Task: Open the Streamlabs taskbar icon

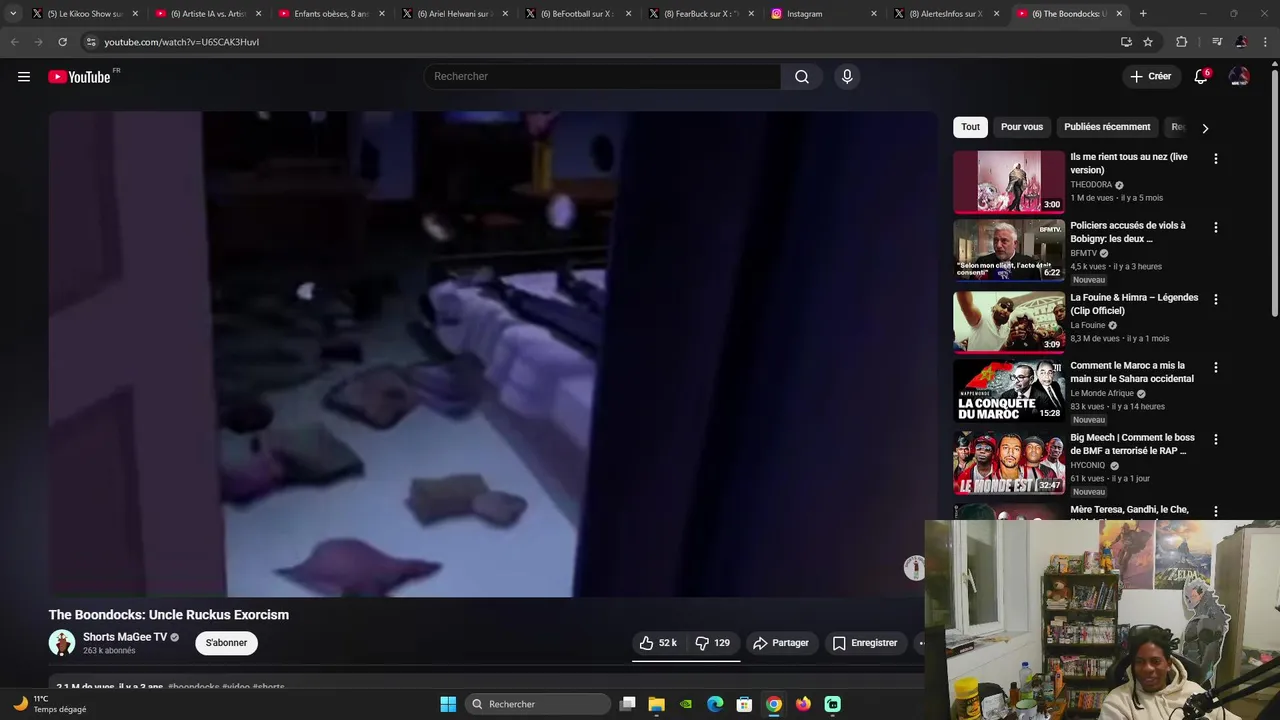Action: point(833,704)
